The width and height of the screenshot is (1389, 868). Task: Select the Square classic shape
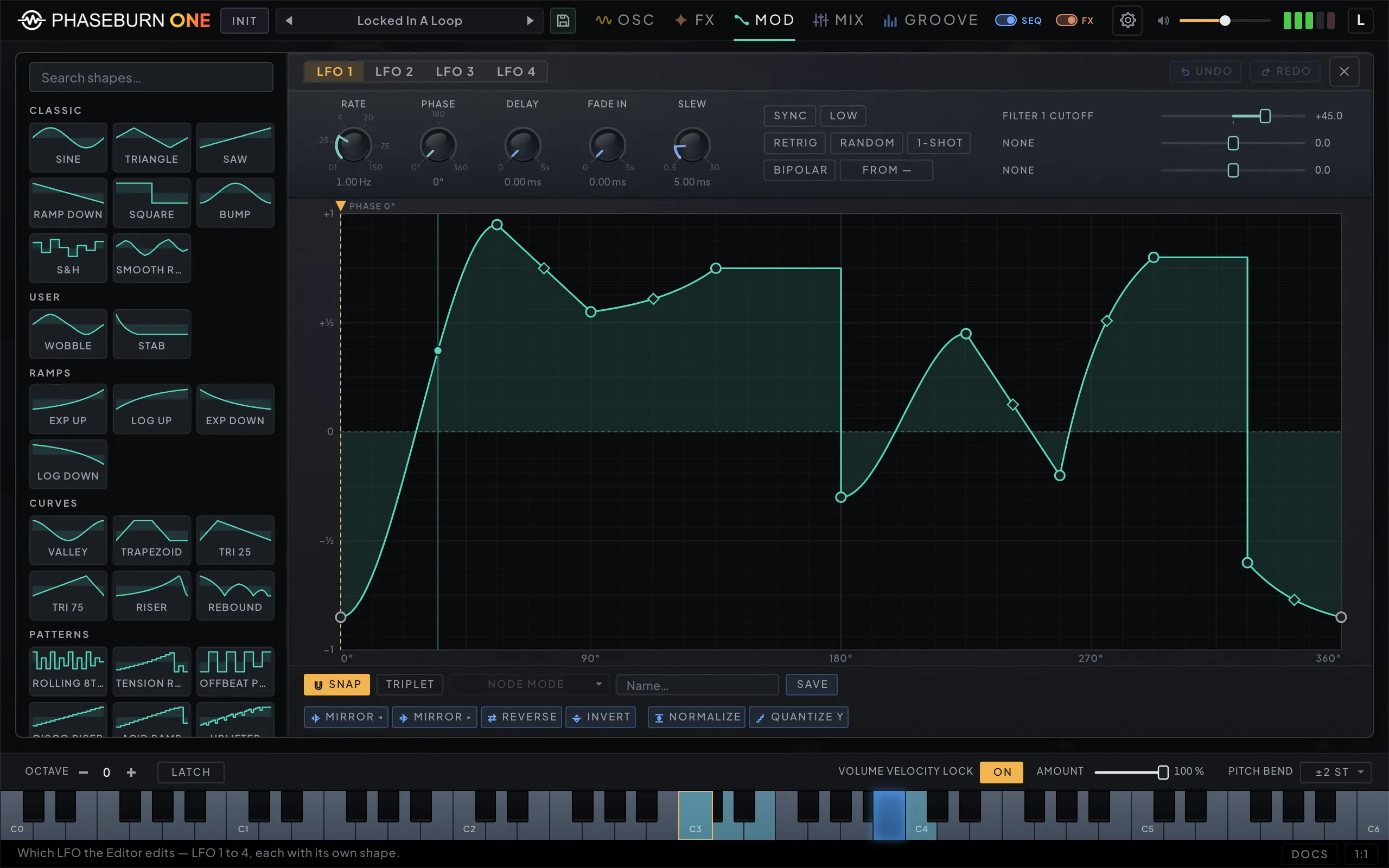(151, 202)
